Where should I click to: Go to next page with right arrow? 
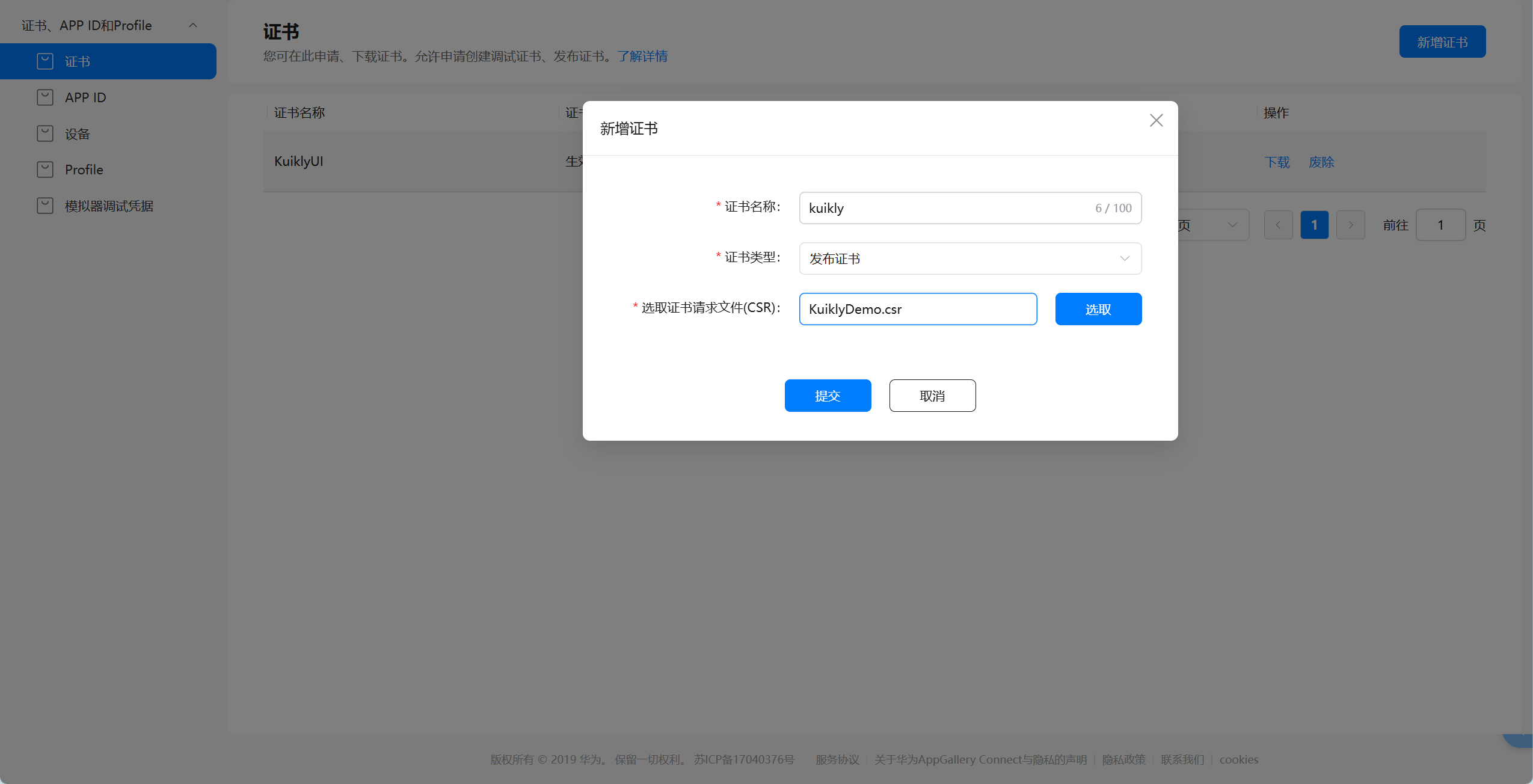(1350, 224)
